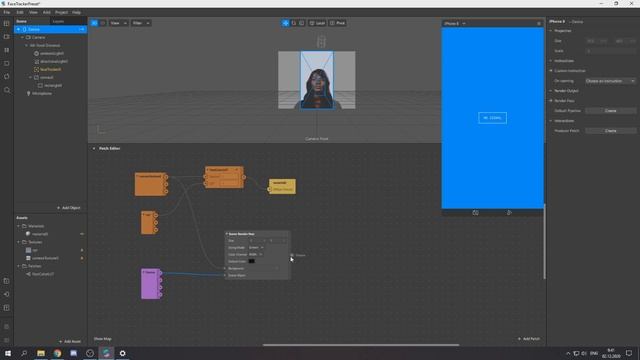
Task: Click the purple Device patch node
Action: [x=150, y=284]
